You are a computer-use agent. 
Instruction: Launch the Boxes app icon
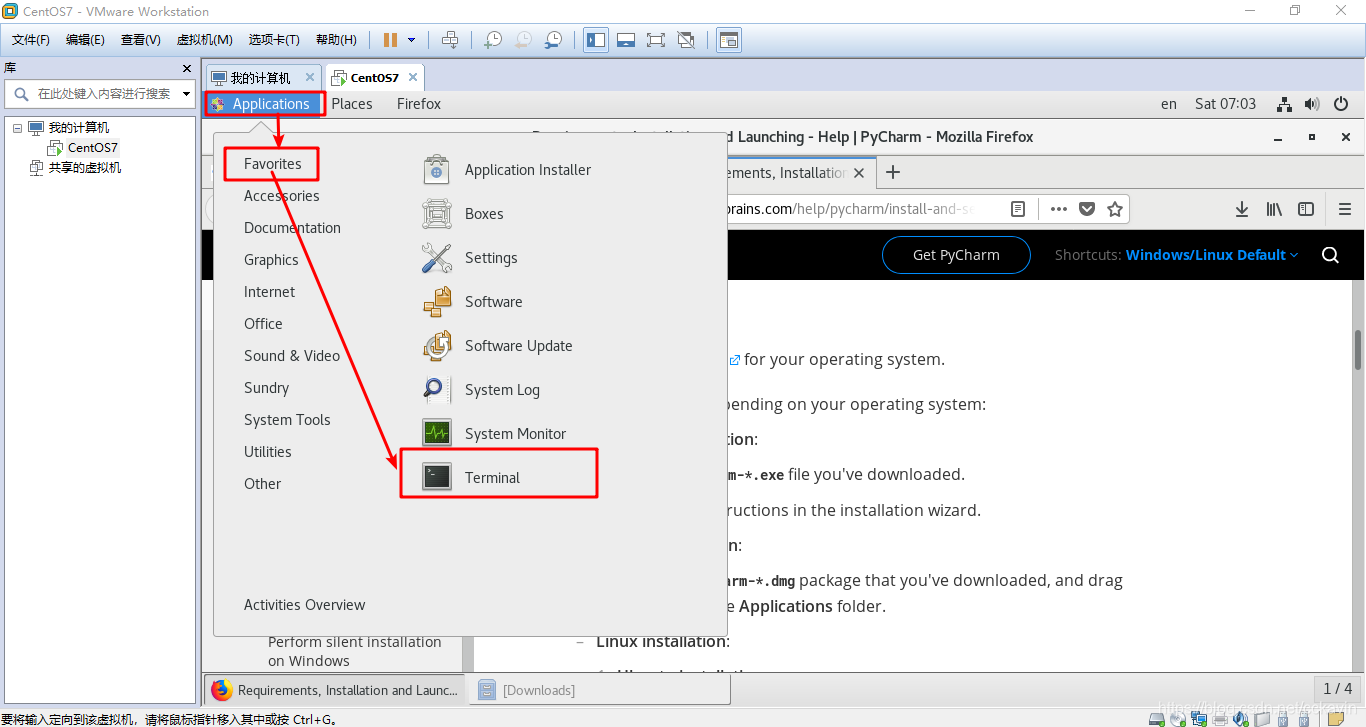[437, 214]
